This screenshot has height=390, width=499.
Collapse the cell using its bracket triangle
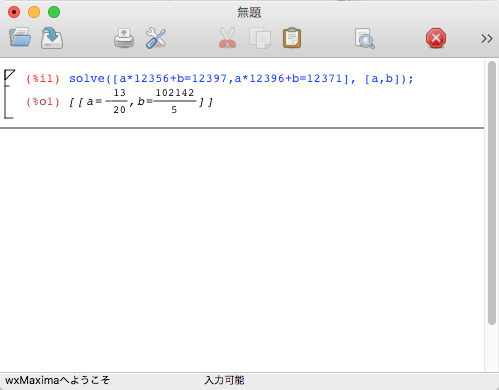pos(9,75)
